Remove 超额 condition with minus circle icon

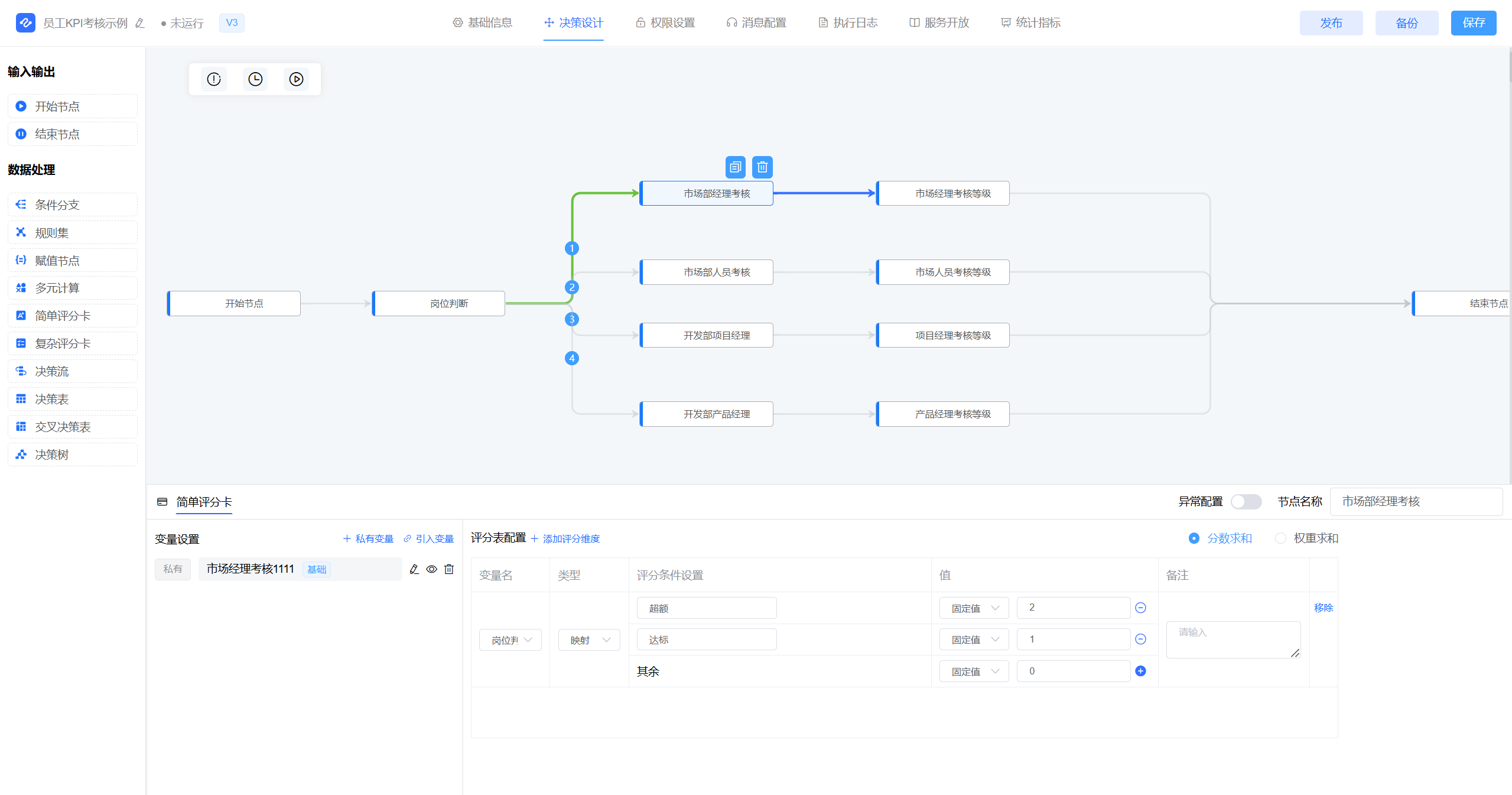[1140, 608]
